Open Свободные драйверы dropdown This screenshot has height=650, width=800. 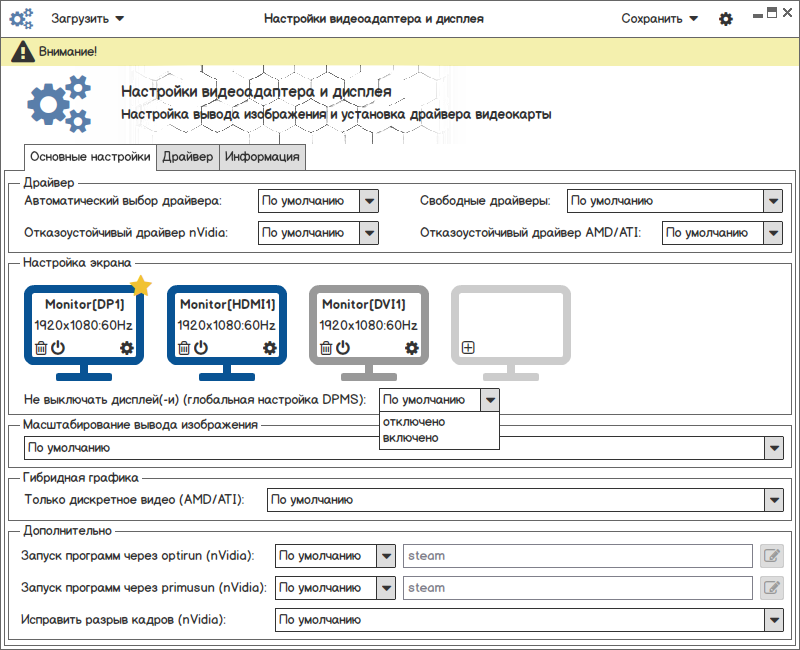(674, 201)
